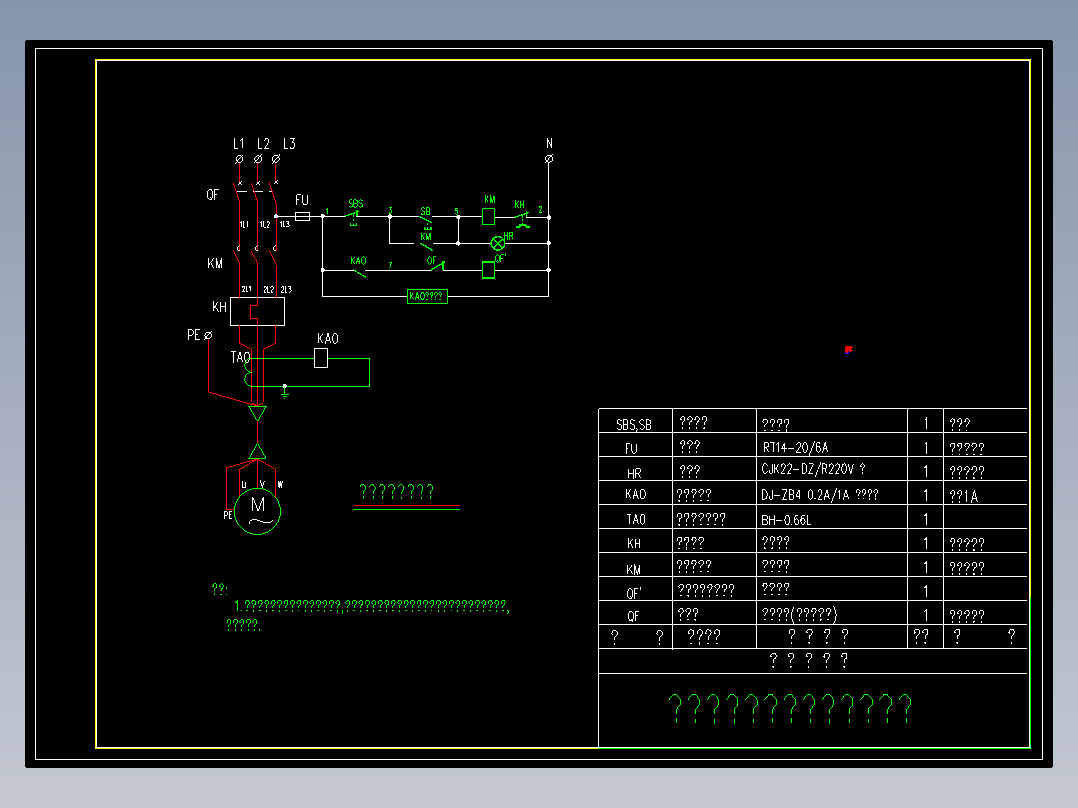Click the KA0 relay box near TA0
This screenshot has height=808, width=1078.
321,358
